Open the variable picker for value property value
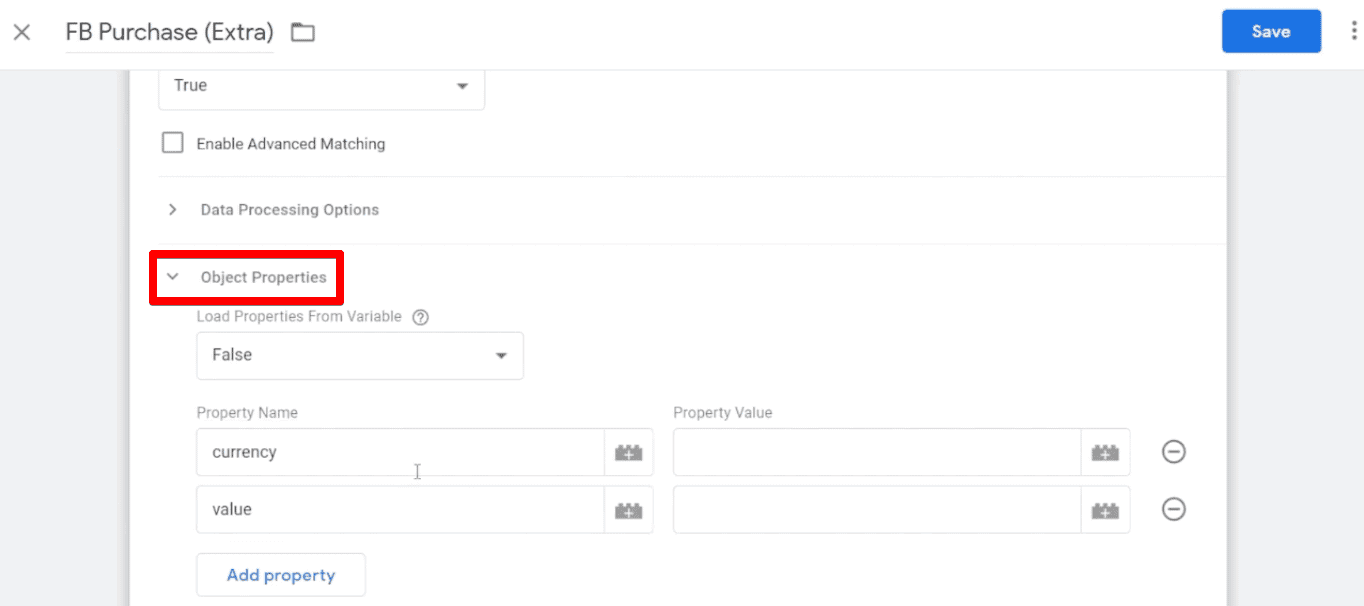 [x=1105, y=509]
